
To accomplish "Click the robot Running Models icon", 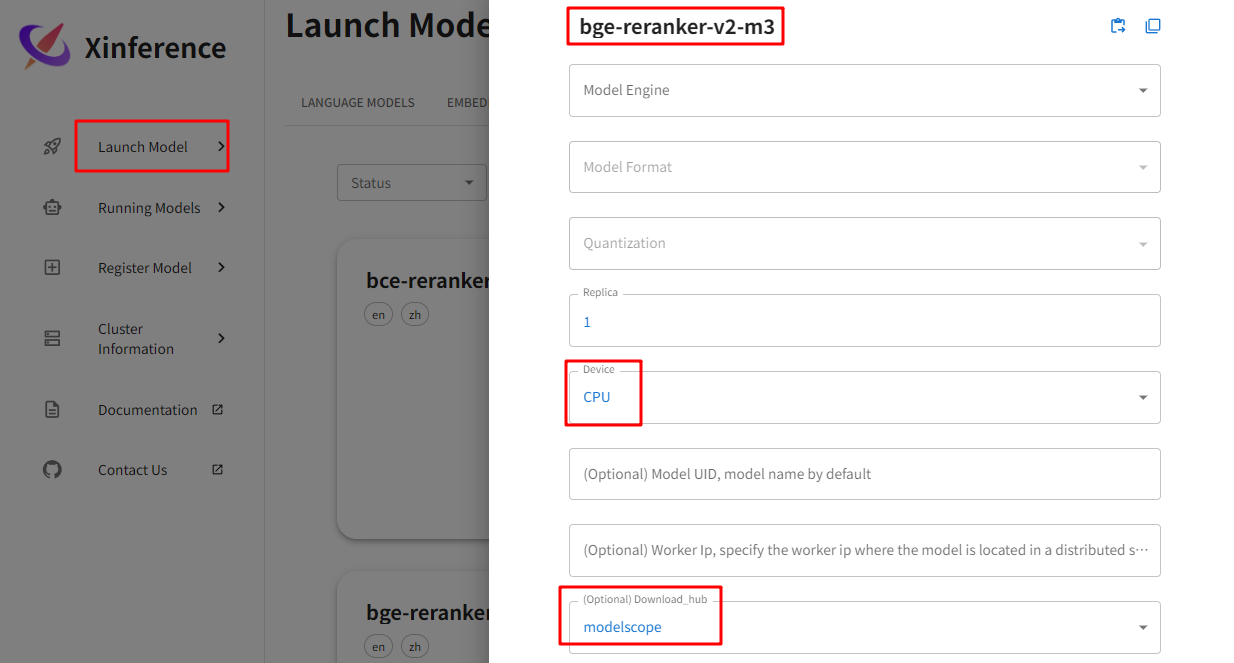I will 52,208.
